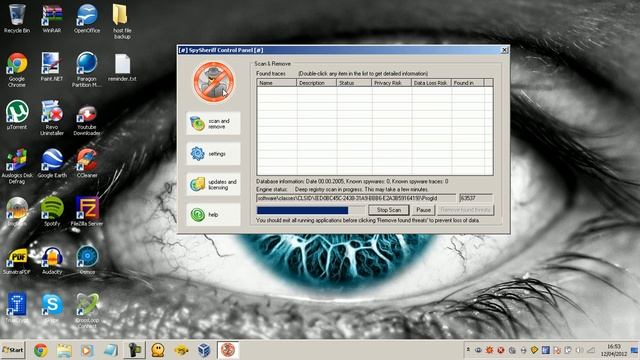Open the SpySheriff settings section
The height and width of the screenshot is (360, 640).
213,154
